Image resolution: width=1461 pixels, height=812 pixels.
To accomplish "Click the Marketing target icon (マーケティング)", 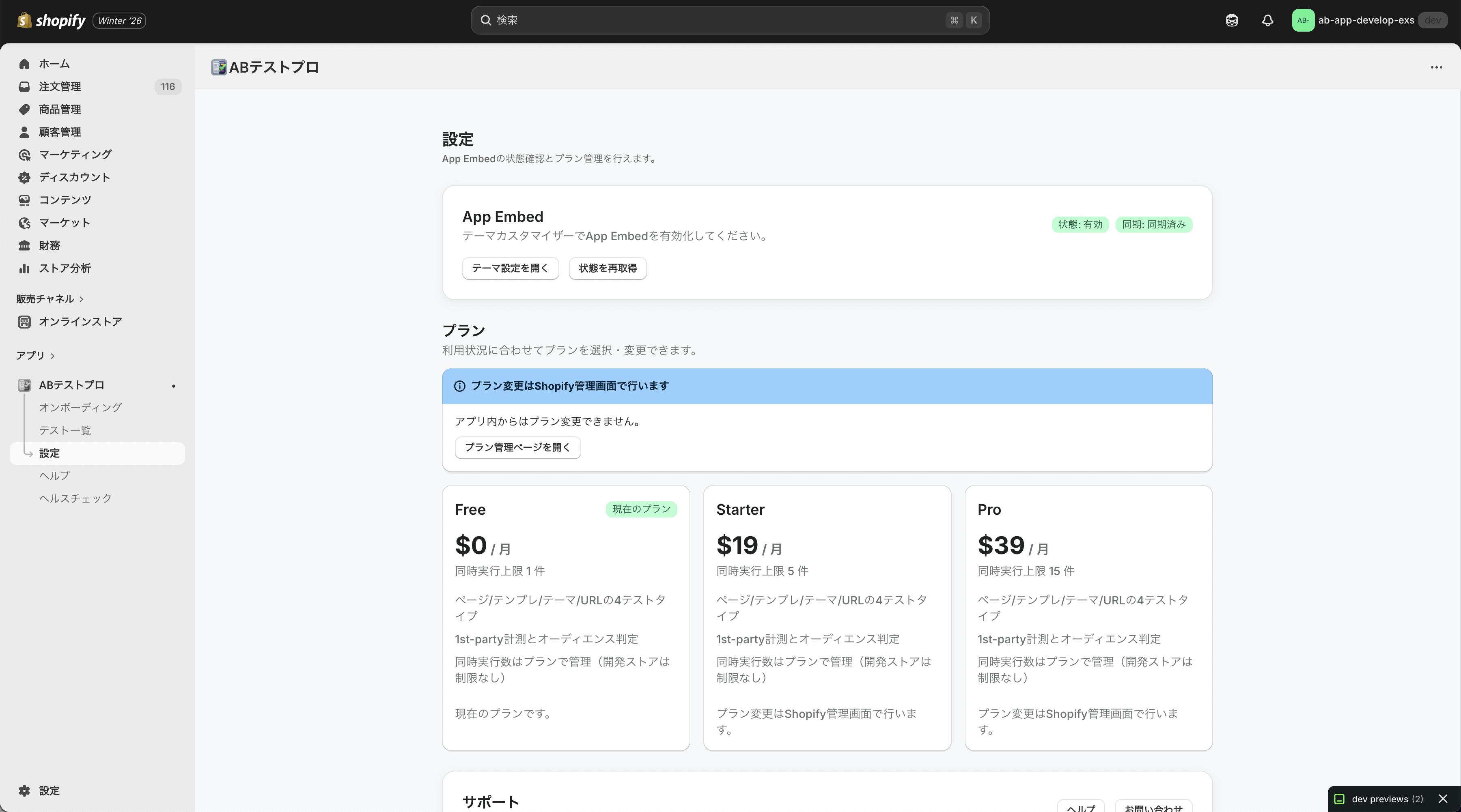I will tap(24, 155).
